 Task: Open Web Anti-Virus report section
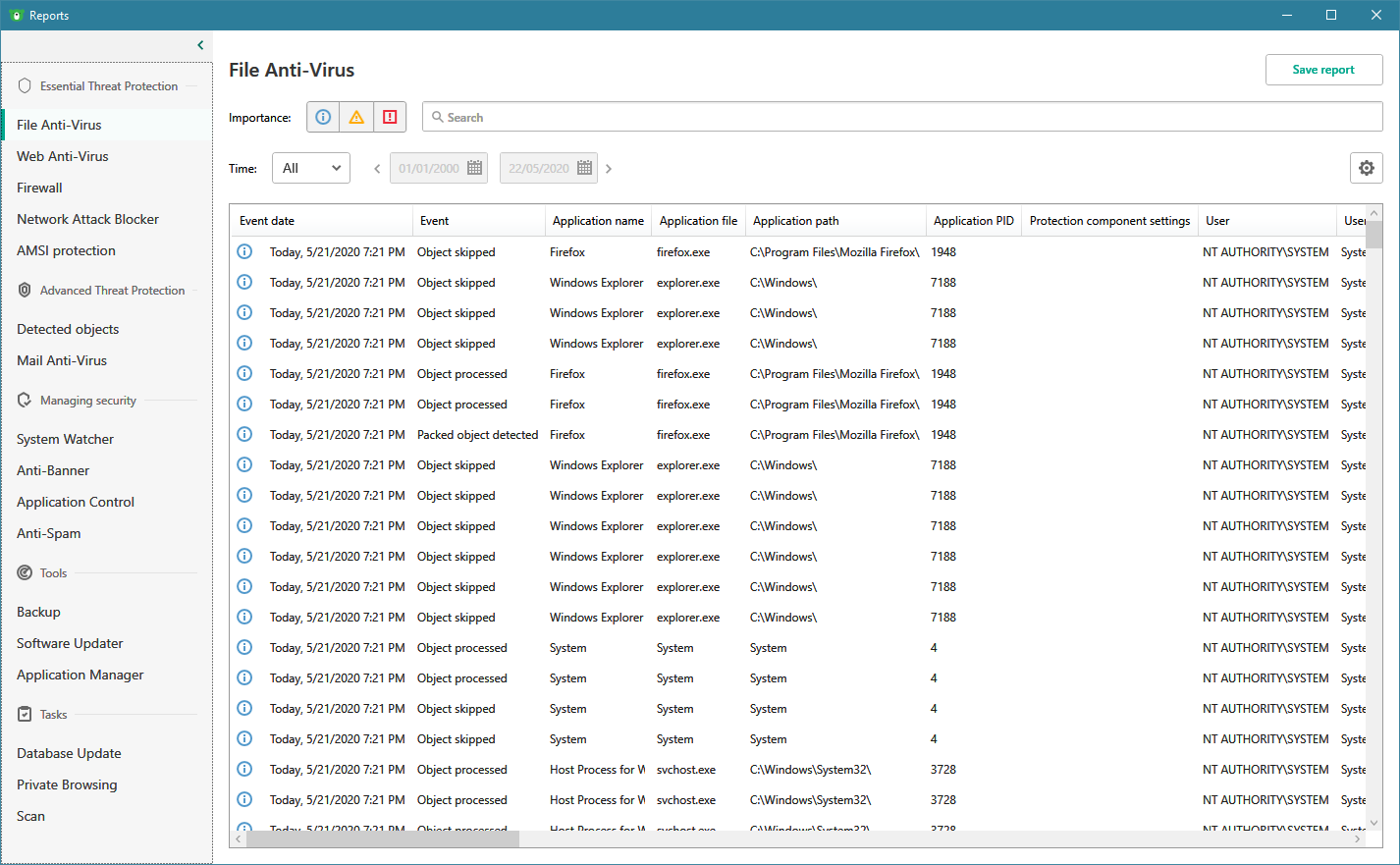pyautogui.click(x=63, y=156)
